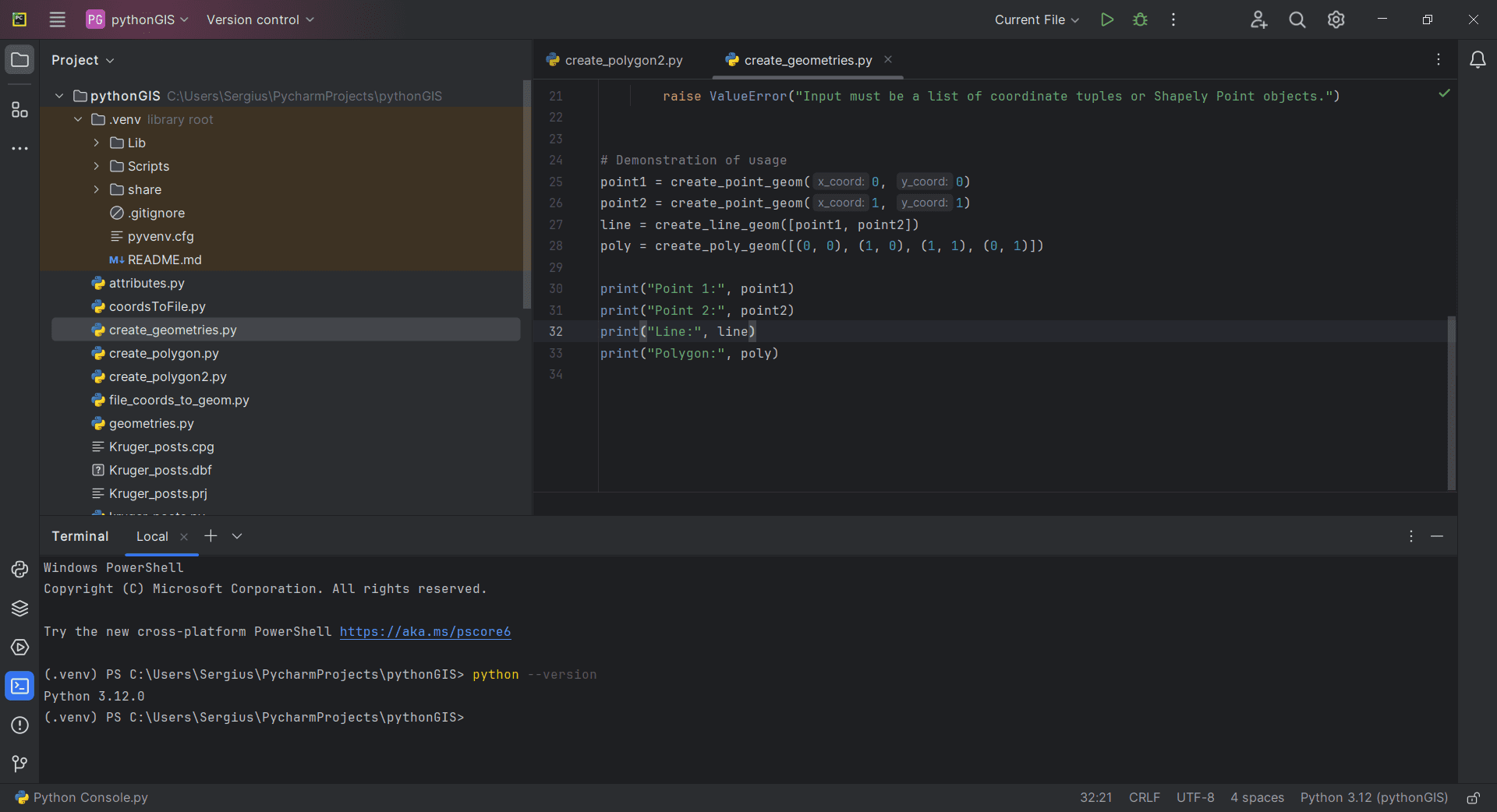Toggle the Project tool window folder icon

[19, 60]
